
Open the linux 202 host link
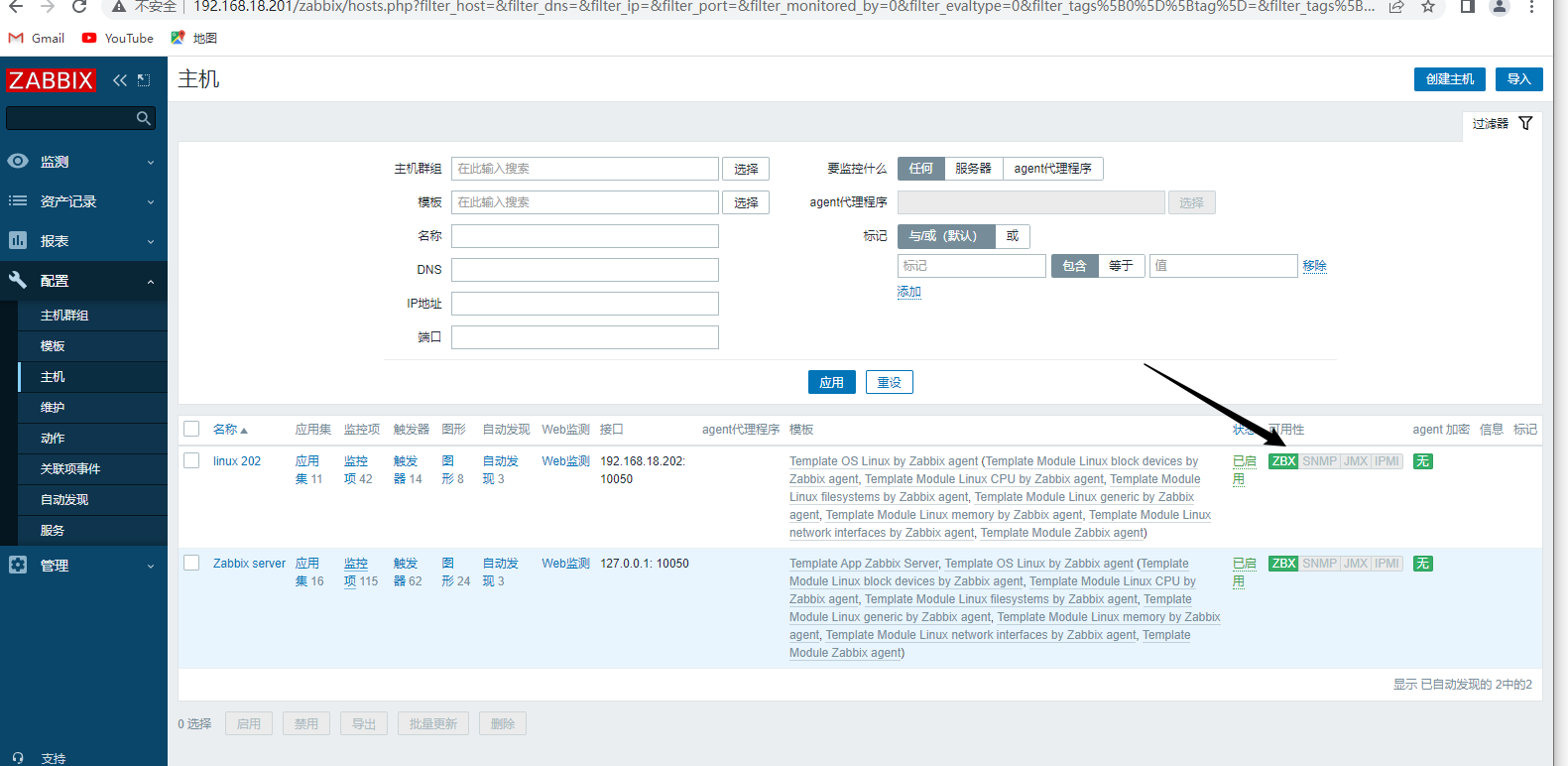coord(237,461)
